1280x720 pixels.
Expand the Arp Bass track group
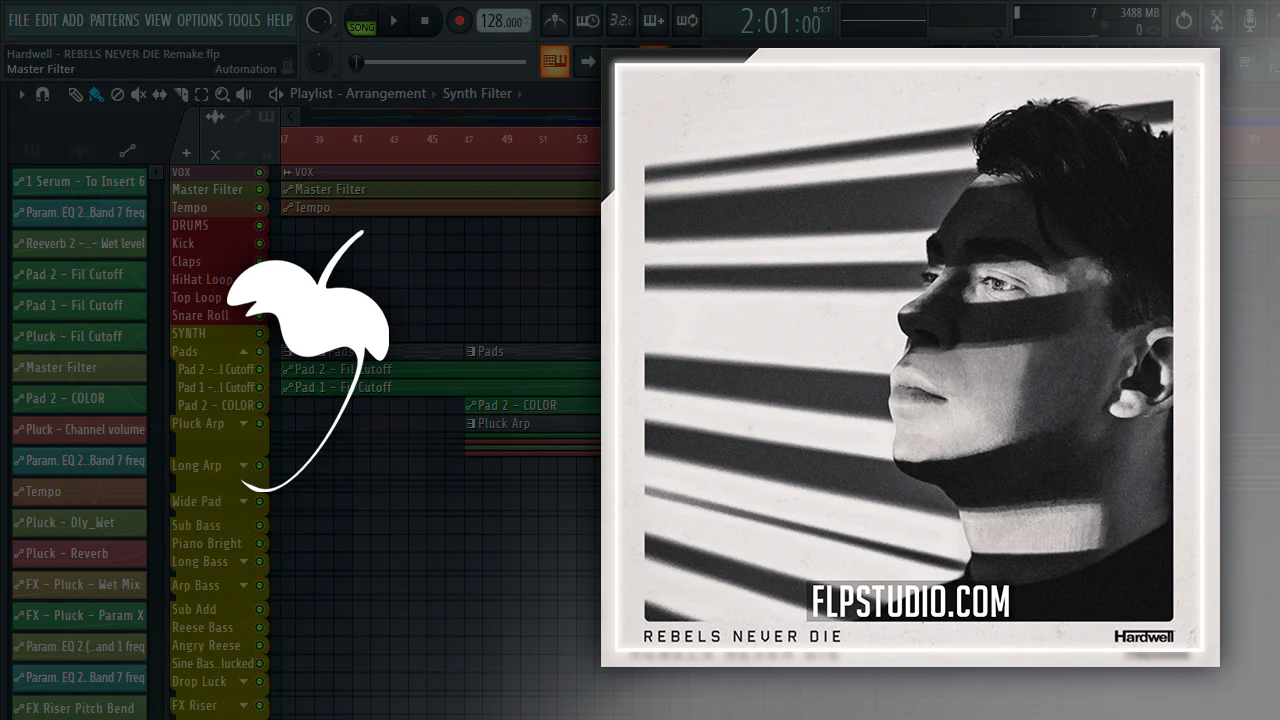[x=243, y=586]
